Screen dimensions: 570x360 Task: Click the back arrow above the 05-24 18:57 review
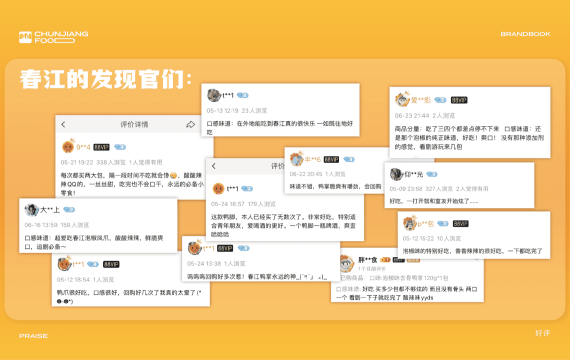tap(214, 166)
